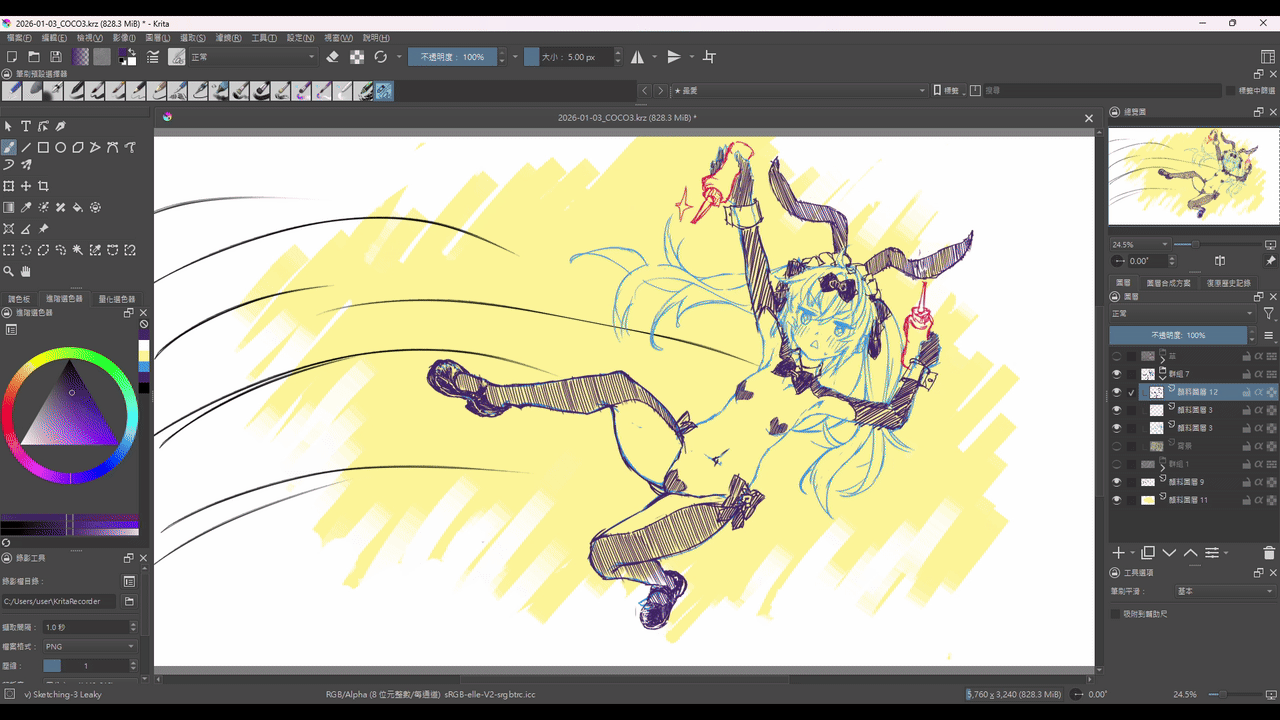
Task: Select the Rectangle shape tool
Action: pyautogui.click(x=43, y=147)
